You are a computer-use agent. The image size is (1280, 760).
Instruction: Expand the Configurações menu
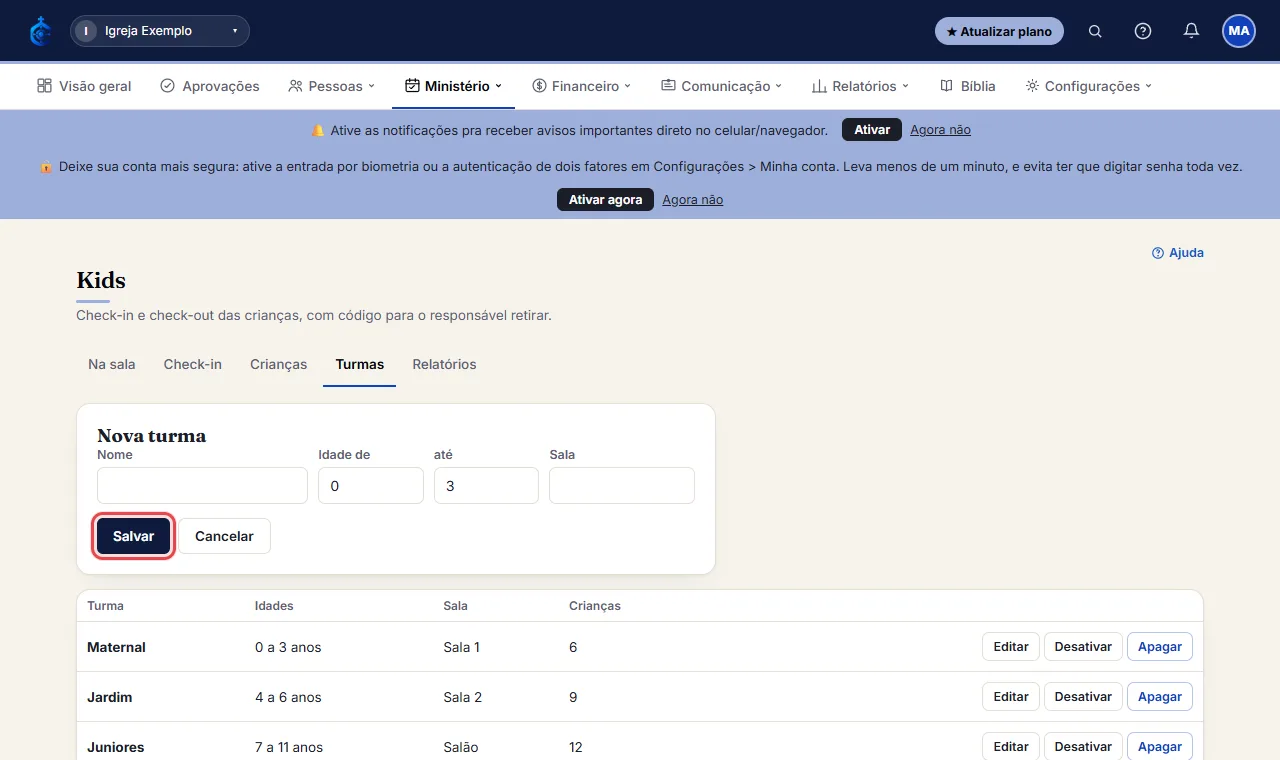pos(1089,86)
